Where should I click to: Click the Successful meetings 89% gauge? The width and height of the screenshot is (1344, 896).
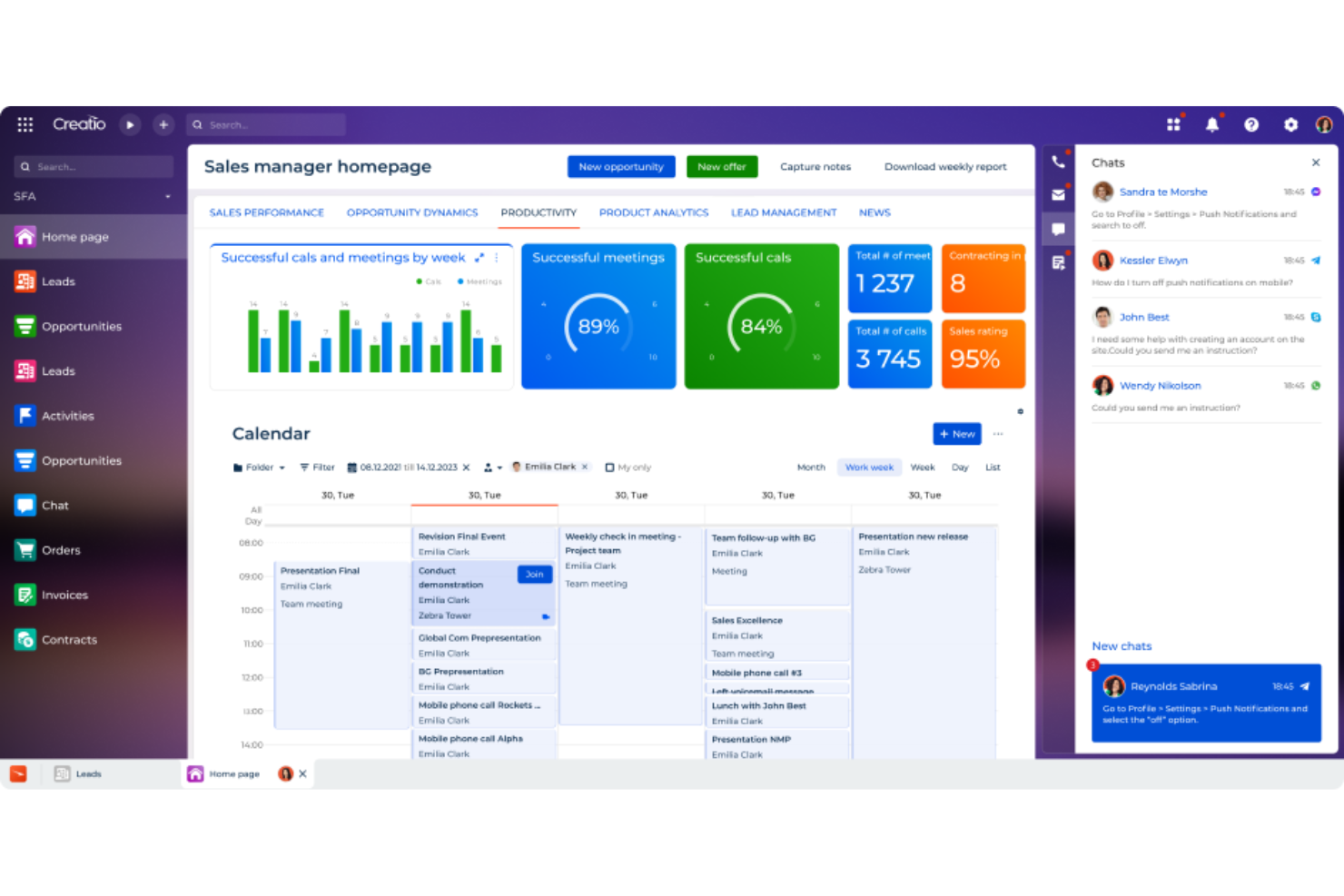598,327
